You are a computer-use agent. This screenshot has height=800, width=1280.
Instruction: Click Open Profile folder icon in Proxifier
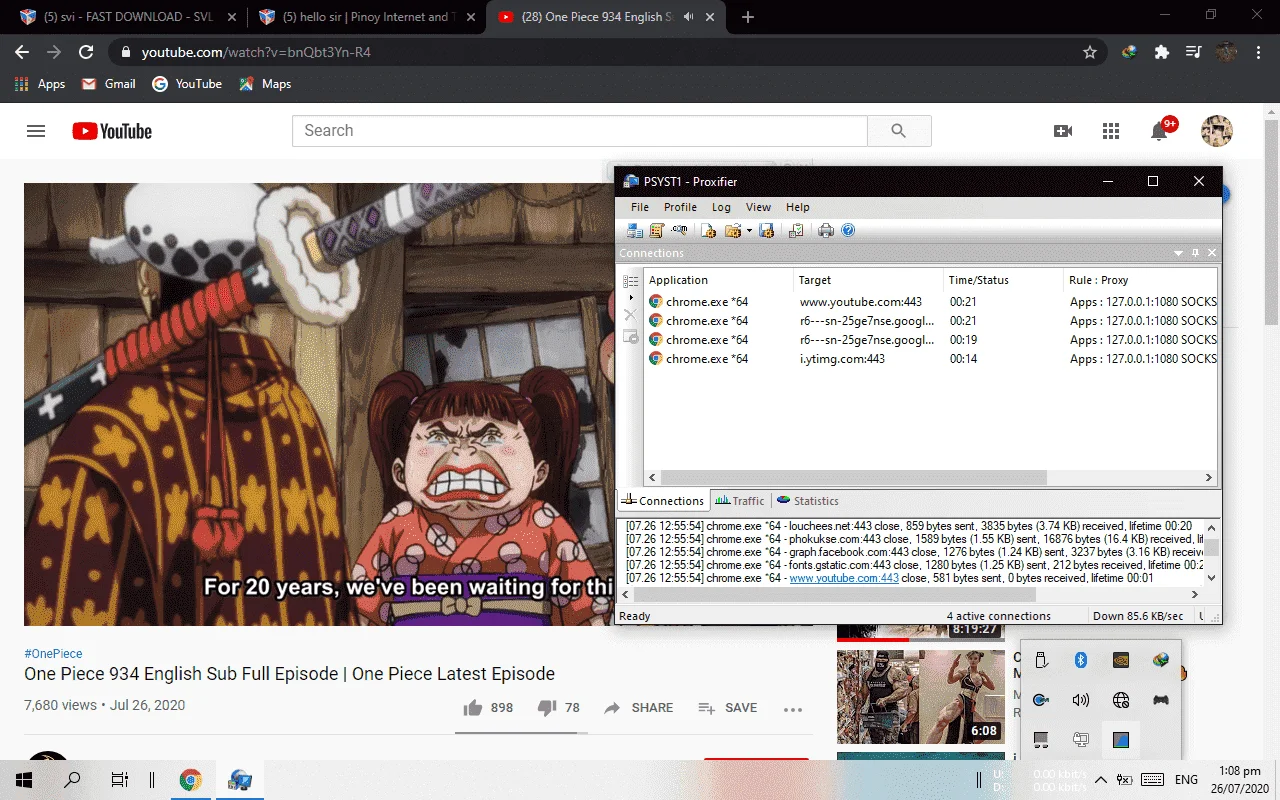tap(733, 231)
